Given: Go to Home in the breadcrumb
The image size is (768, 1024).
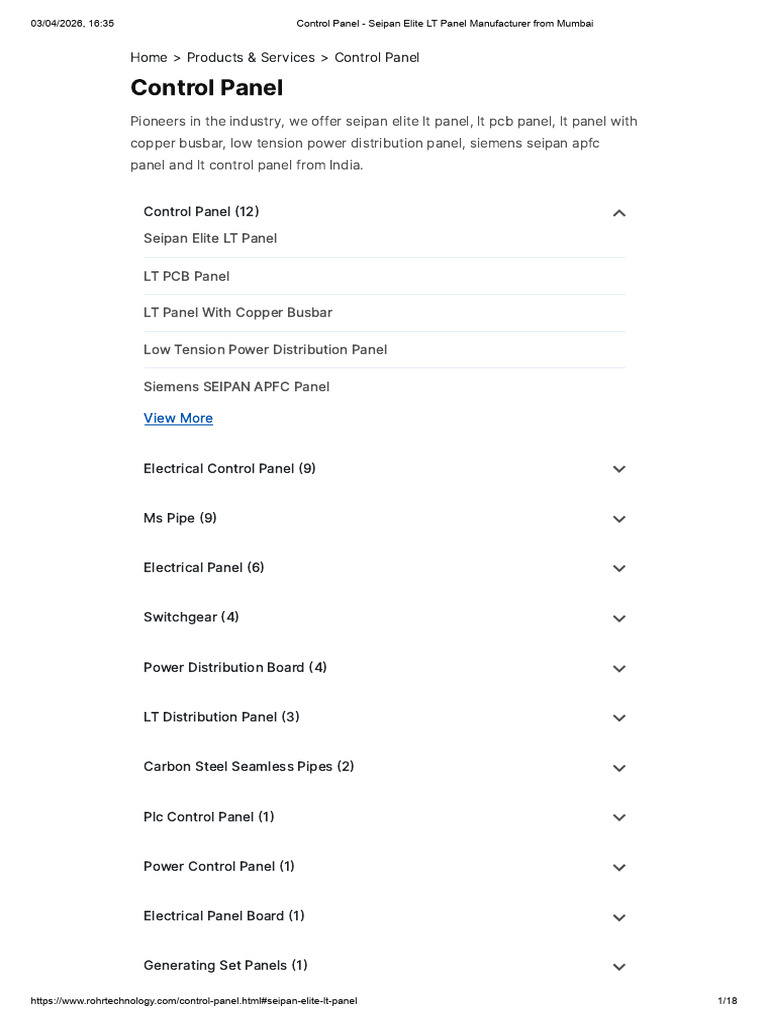Looking at the screenshot, I should pyautogui.click(x=149, y=57).
